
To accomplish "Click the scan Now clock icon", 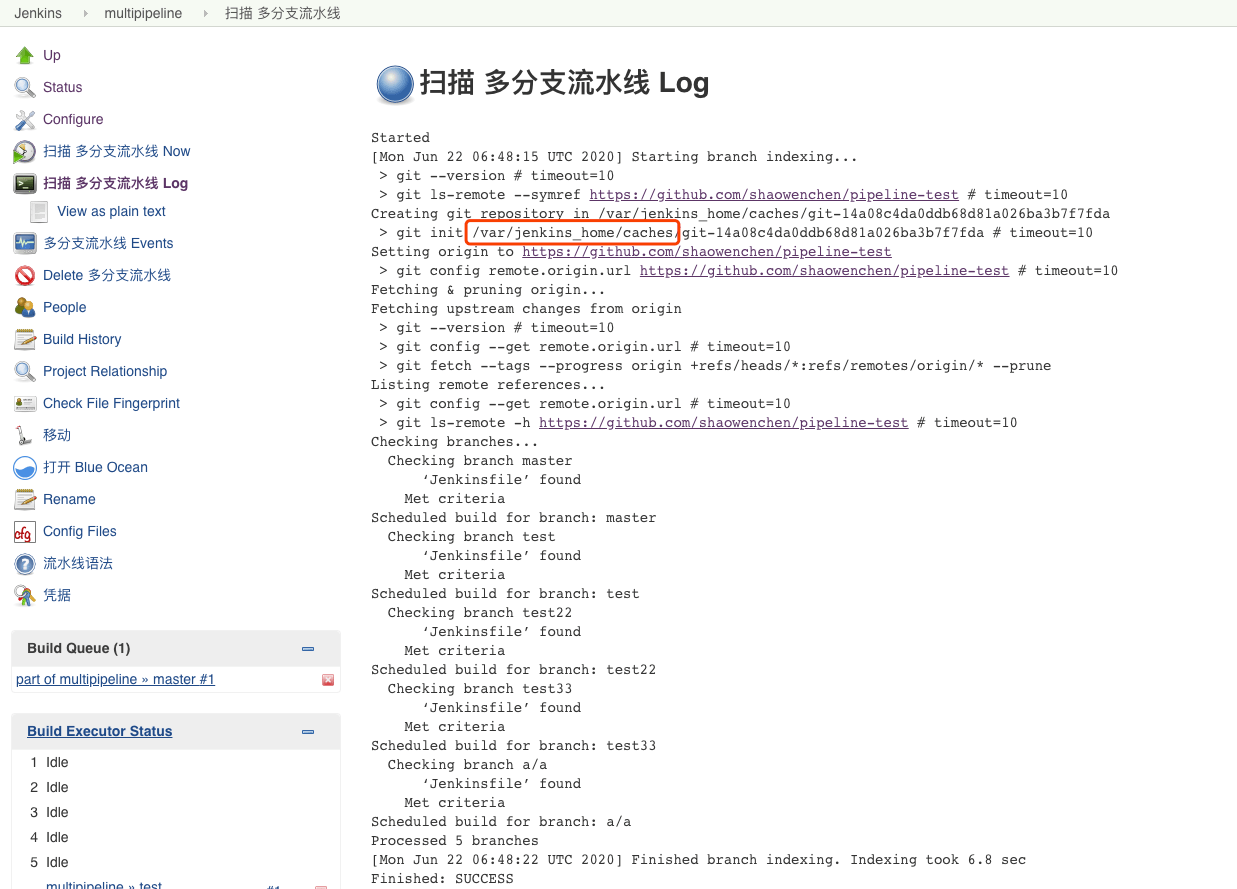I will pyautogui.click(x=25, y=151).
